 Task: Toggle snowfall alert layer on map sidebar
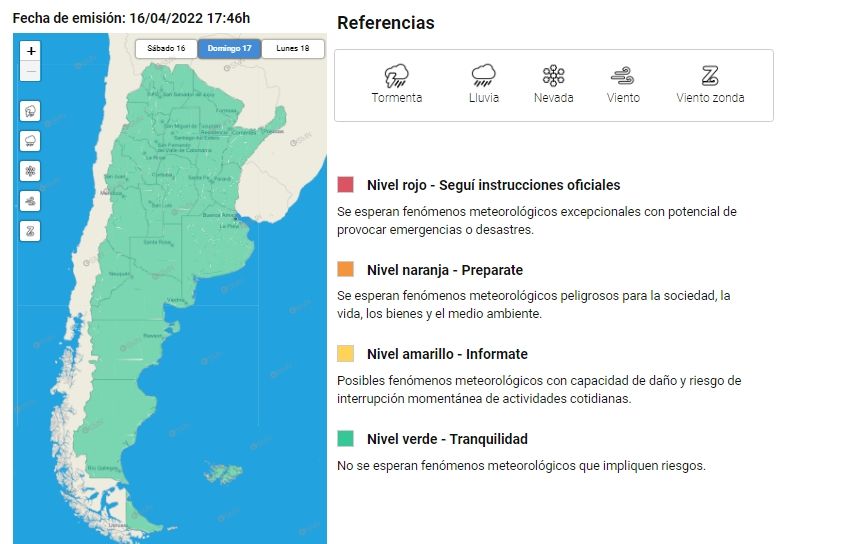[31, 171]
